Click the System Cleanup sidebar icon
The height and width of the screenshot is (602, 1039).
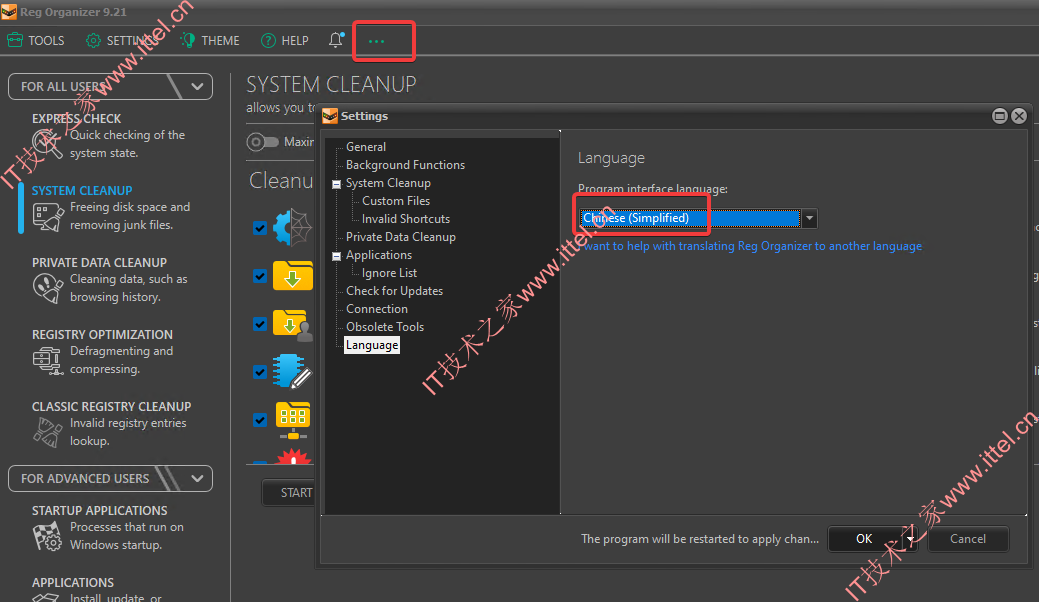[48, 217]
